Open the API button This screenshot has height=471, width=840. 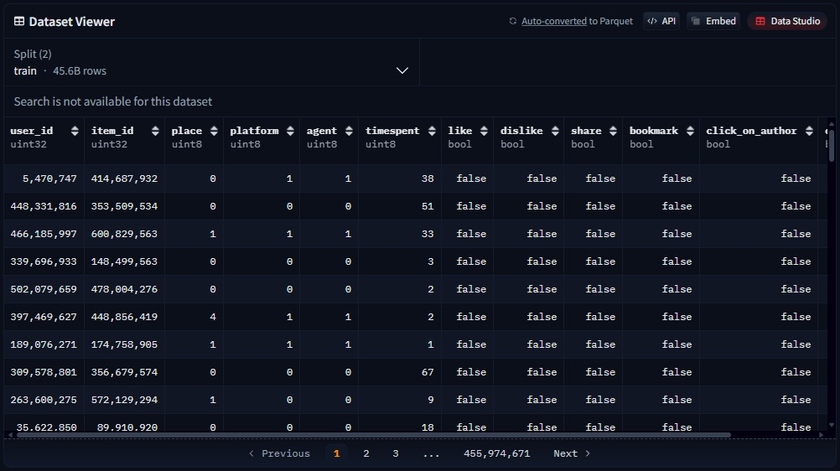(x=661, y=21)
